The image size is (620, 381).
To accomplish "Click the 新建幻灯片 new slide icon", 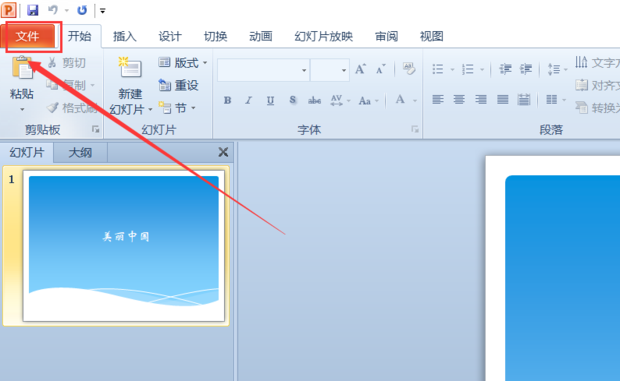I will pos(130,68).
